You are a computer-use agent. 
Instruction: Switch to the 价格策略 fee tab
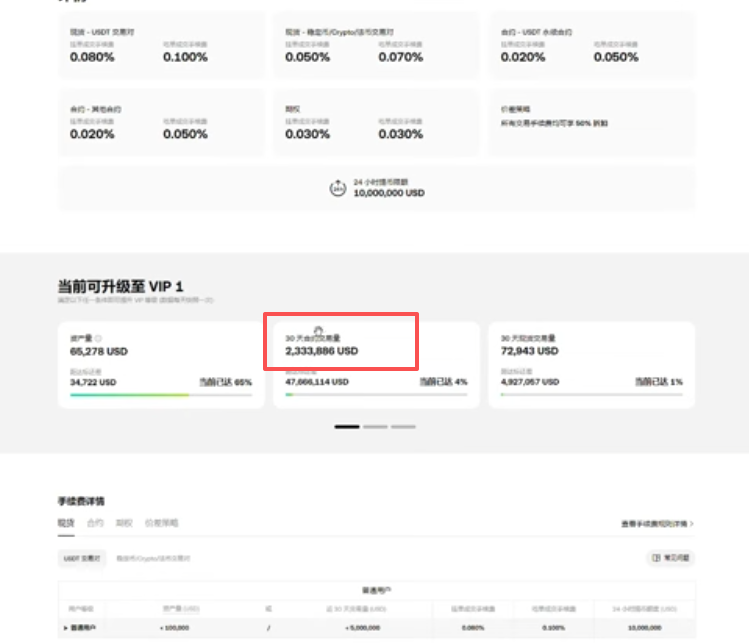161,523
